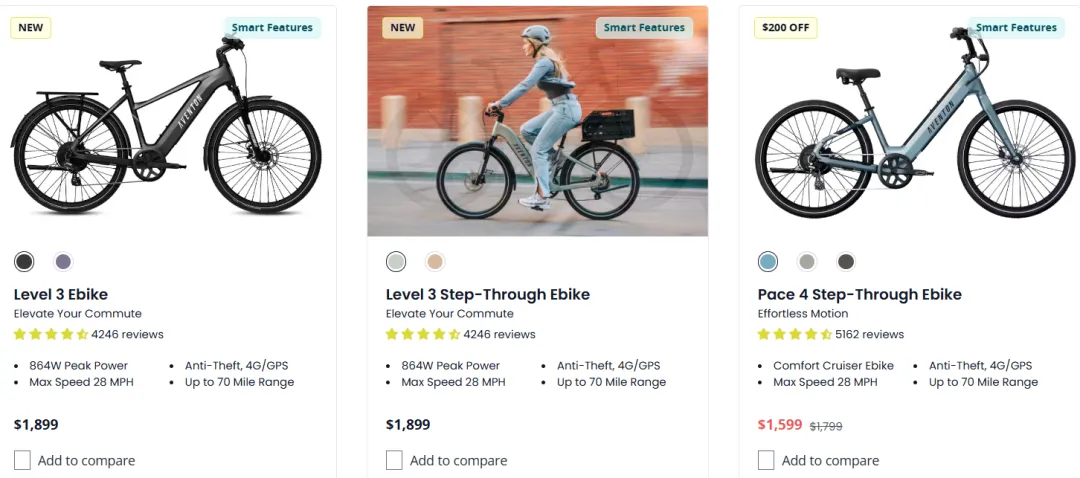Open Level 3 Step-Through Ebike title link

coord(488,294)
